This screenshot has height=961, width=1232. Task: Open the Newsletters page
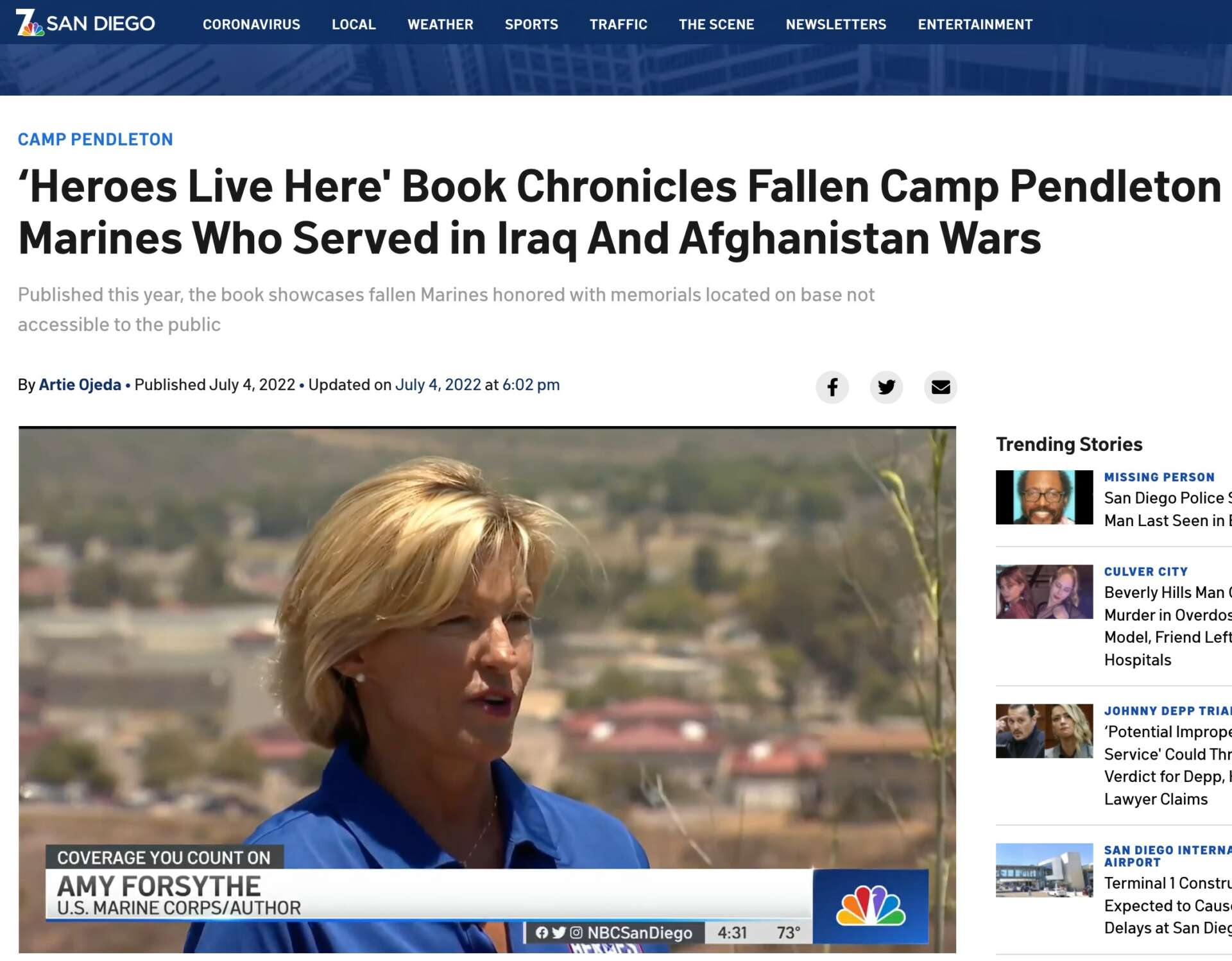click(836, 24)
